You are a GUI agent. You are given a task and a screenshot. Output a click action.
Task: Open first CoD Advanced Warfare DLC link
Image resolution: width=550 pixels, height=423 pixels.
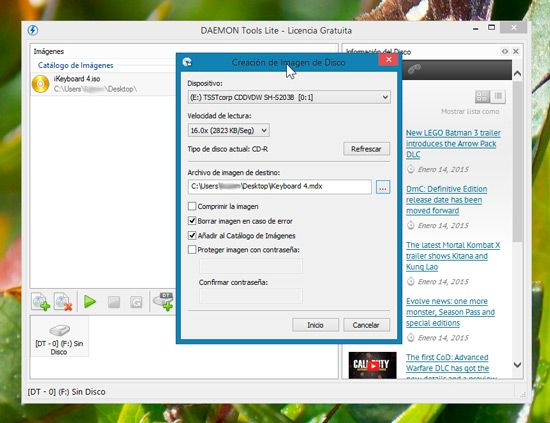[x=451, y=367]
